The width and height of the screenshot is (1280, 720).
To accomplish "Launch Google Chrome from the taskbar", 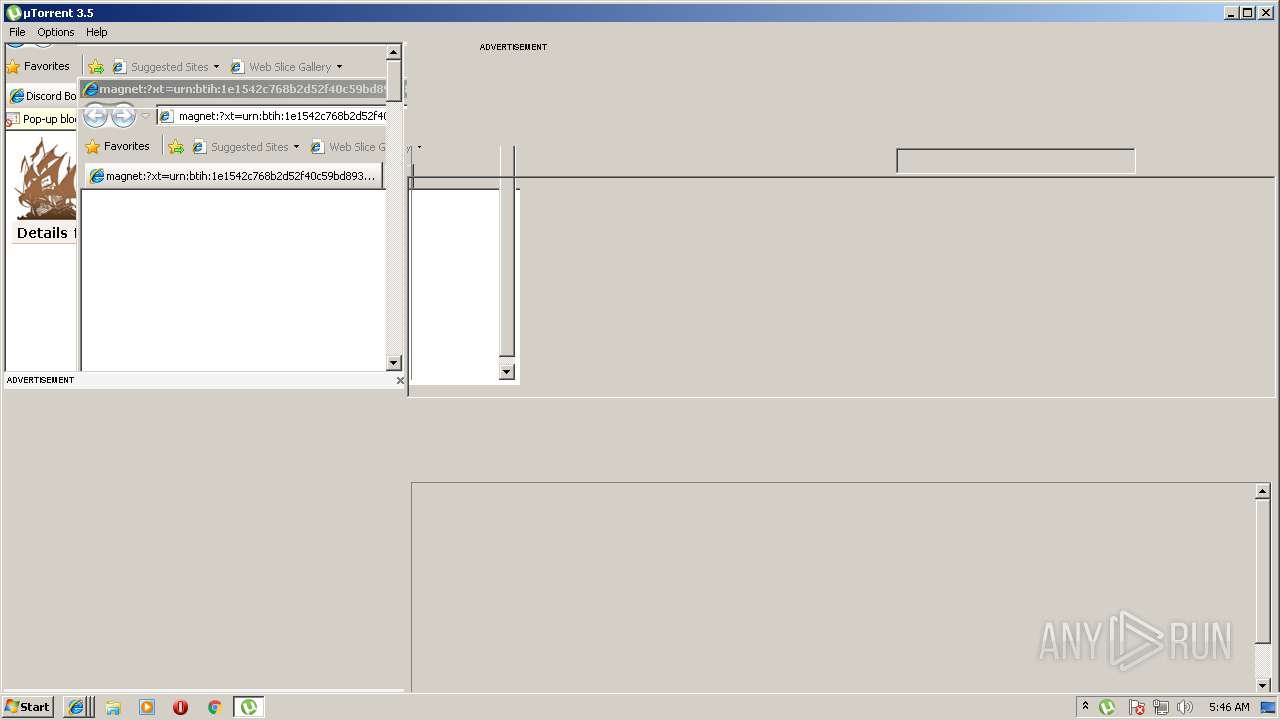I will tap(214, 707).
